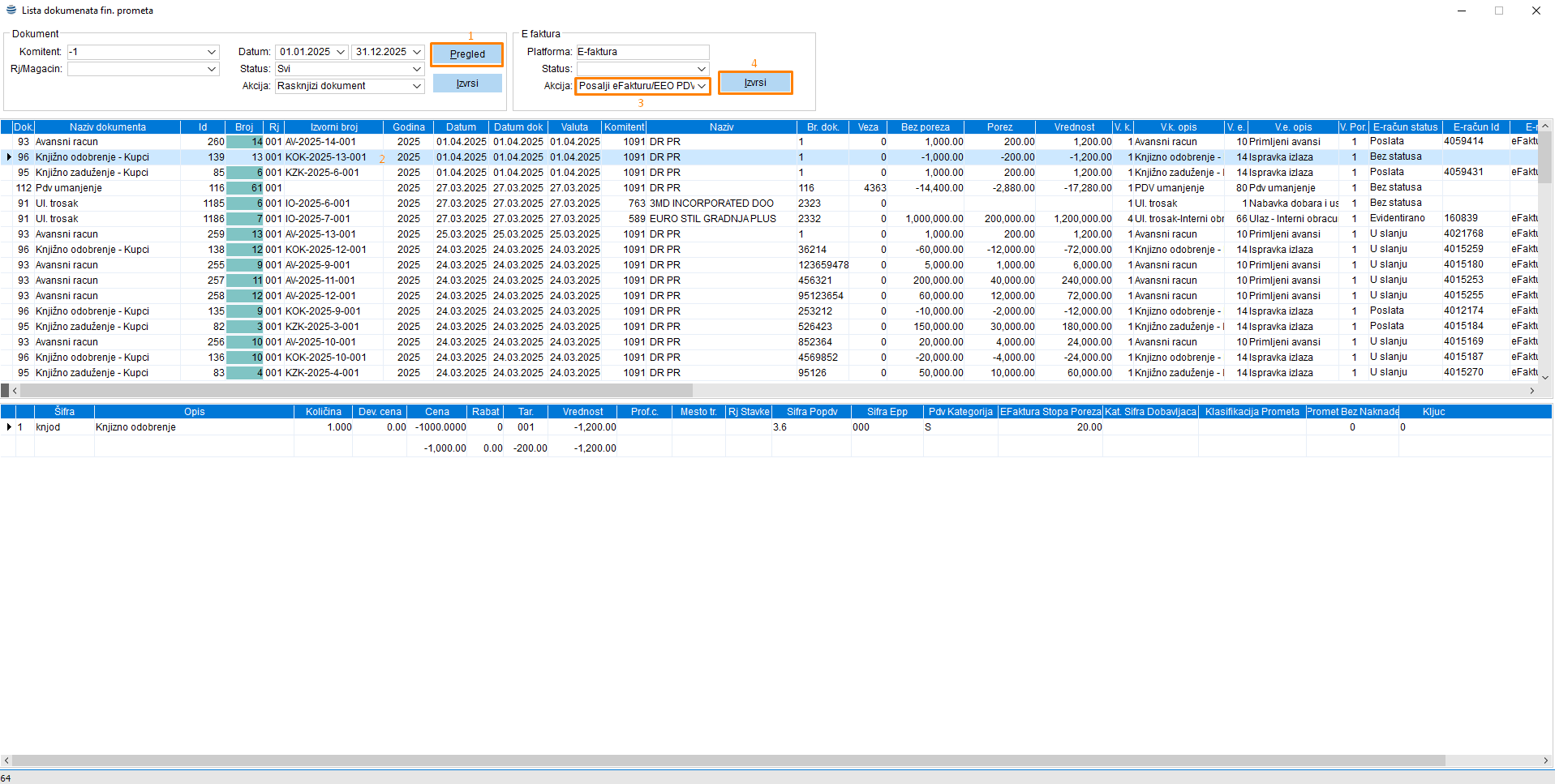Image resolution: width=1555 pixels, height=784 pixels.
Task: Sort by Naziv dokumenta column header
Action: pos(107,127)
